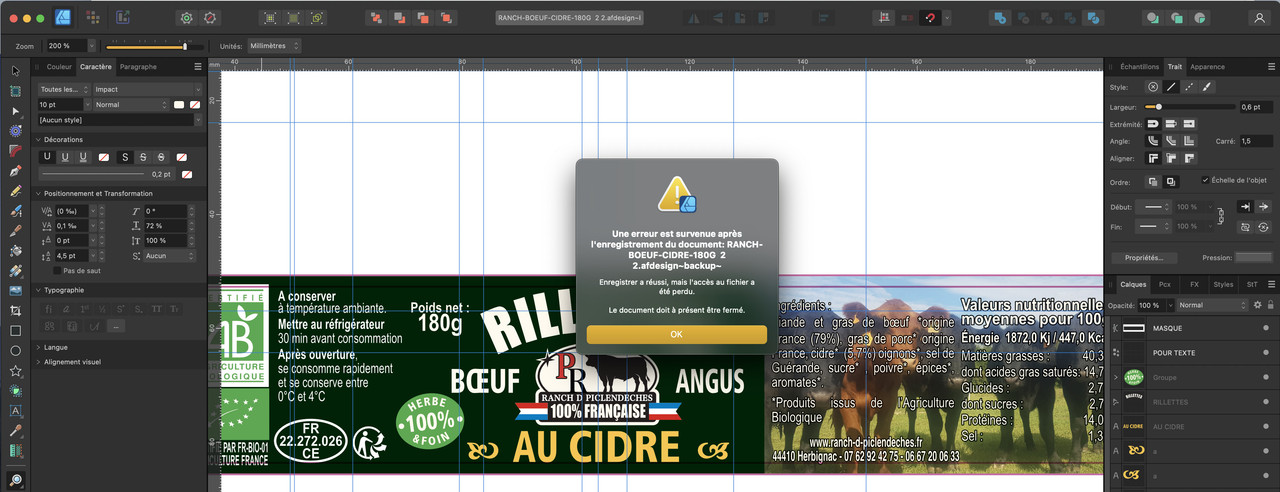Toggle visibility of AU CIDRE layer
Screen dimensions: 1280x492
pos(1265,426)
